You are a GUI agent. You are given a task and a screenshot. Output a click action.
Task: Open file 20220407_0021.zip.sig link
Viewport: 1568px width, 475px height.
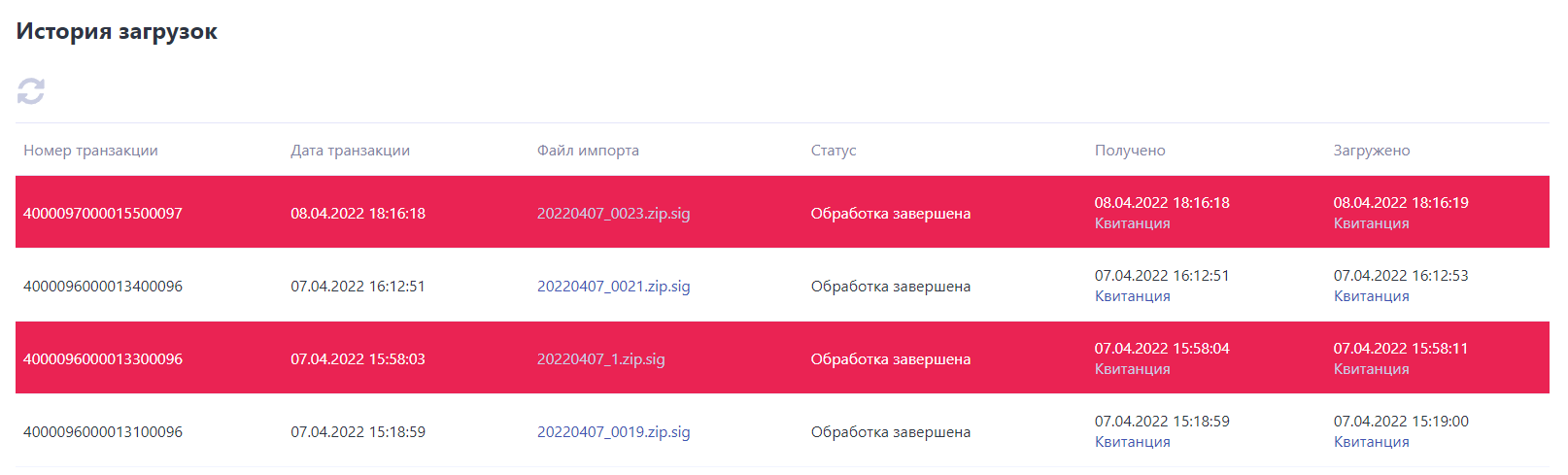[x=613, y=287]
